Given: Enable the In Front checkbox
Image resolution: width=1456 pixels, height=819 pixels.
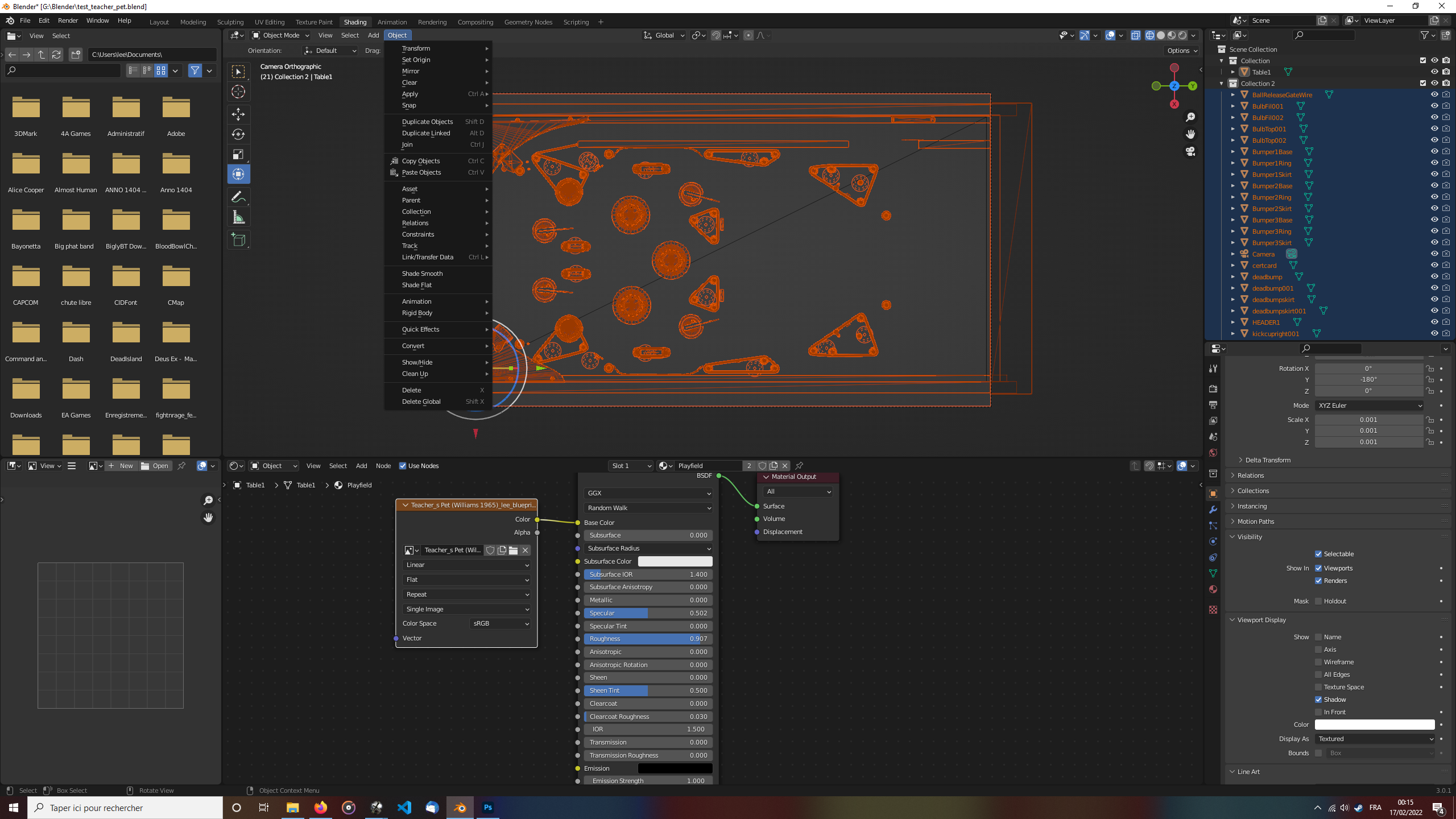Looking at the screenshot, I should 1318,712.
